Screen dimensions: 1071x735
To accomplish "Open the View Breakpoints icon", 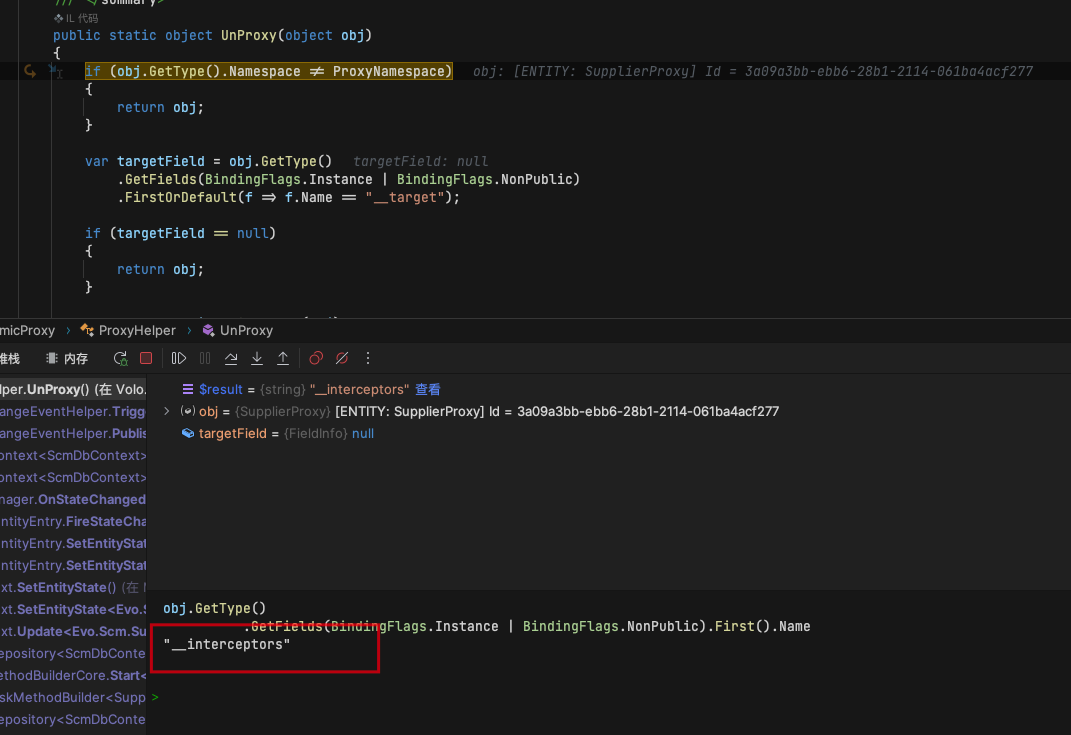I will coord(316,357).
